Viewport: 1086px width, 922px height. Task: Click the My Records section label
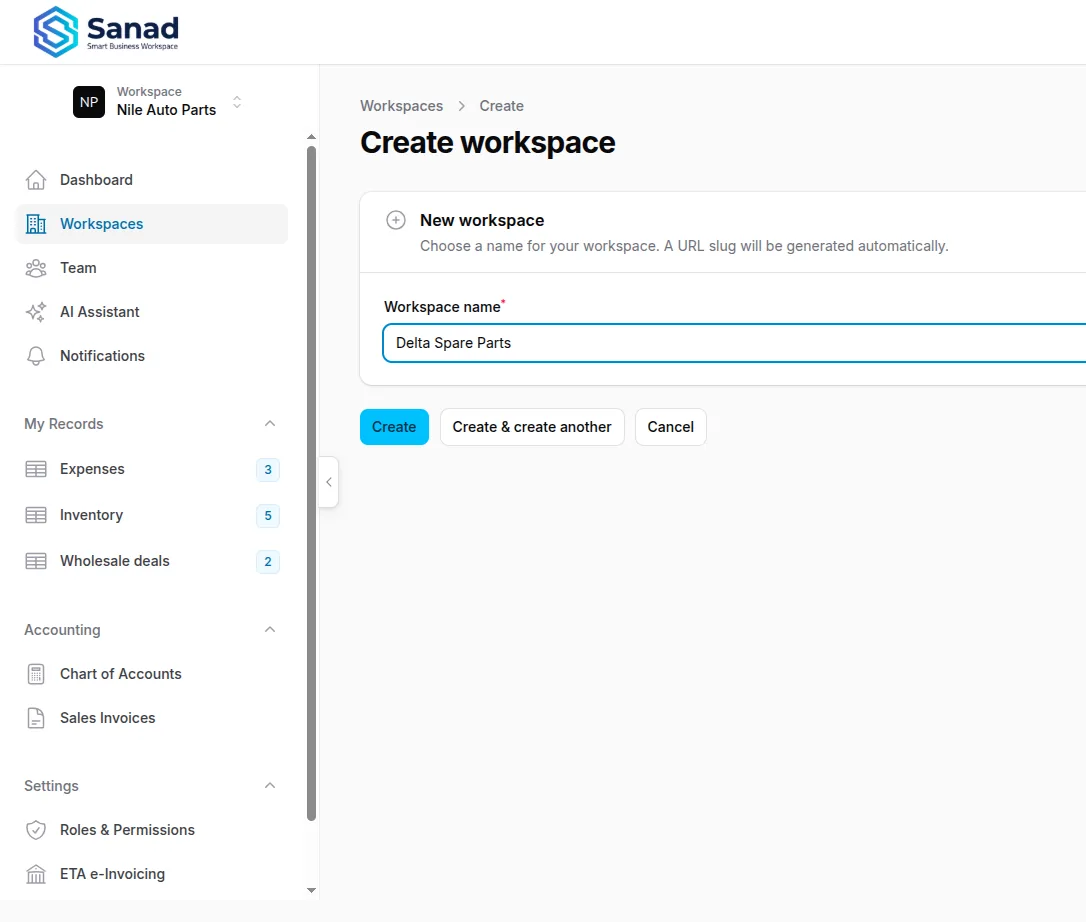(x=64, y=424)
